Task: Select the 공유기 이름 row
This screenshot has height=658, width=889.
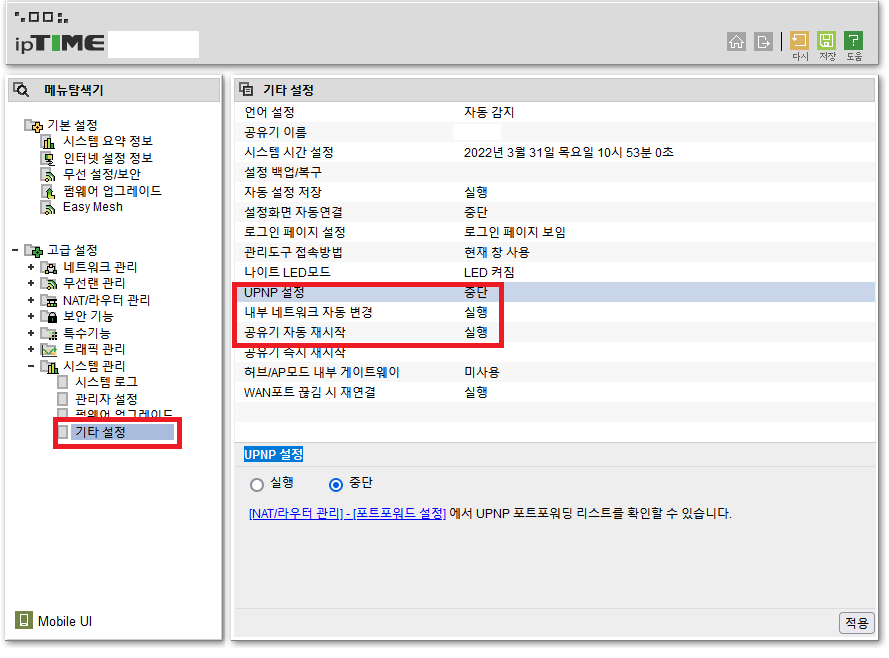Action: coord(554,133)
